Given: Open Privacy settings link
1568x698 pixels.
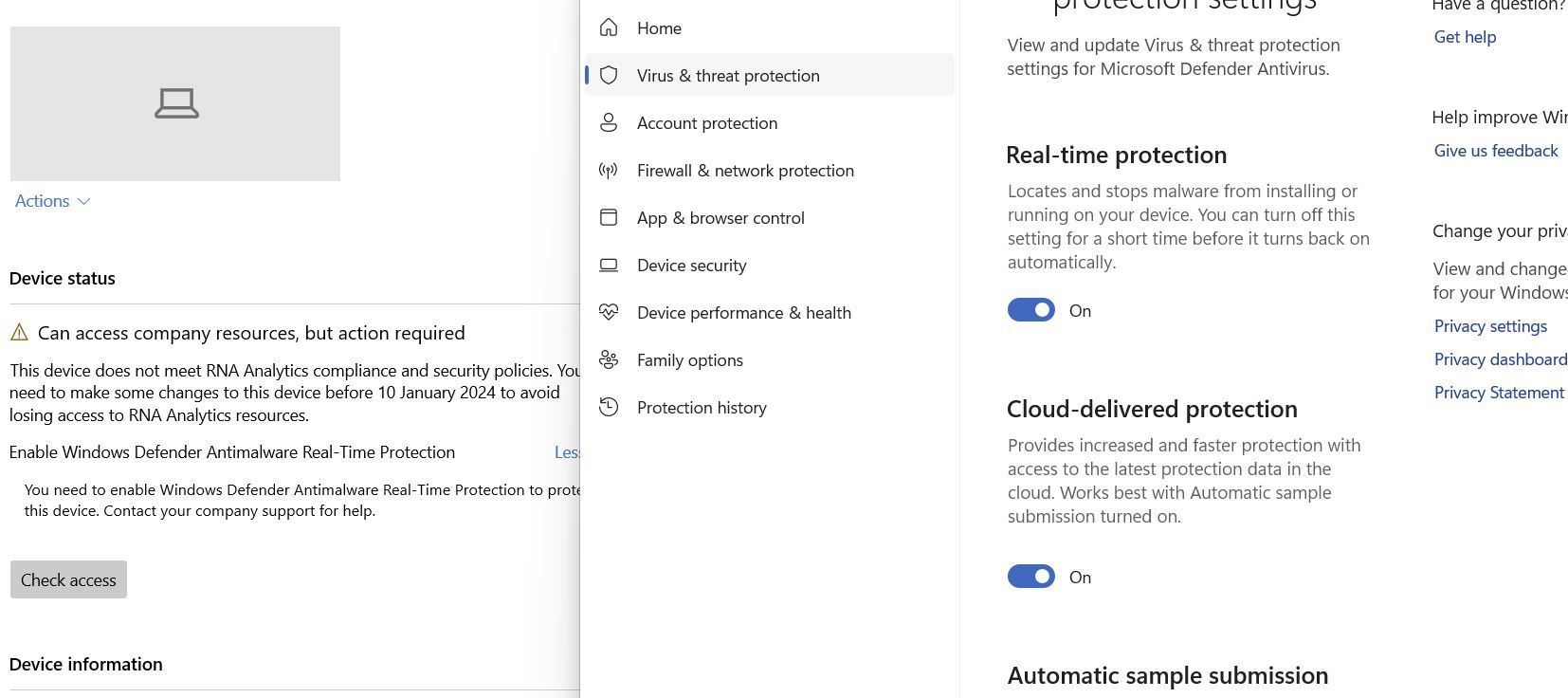Looking at the screenshot, I should click(x=1490, y=326).
